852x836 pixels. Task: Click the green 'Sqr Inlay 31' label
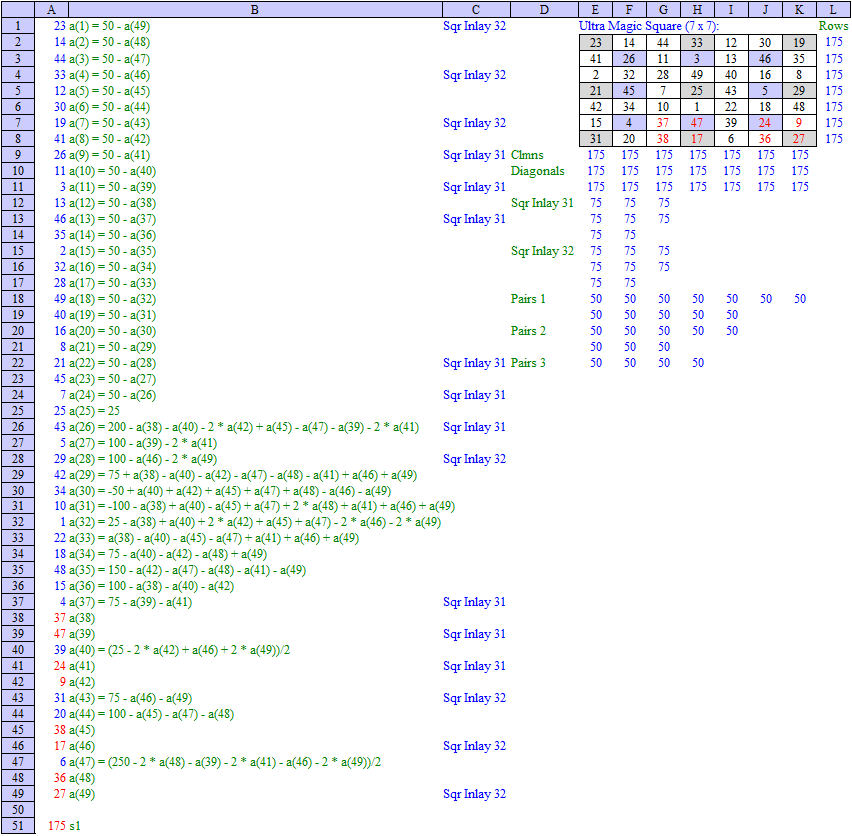click(x=542, y=203)
